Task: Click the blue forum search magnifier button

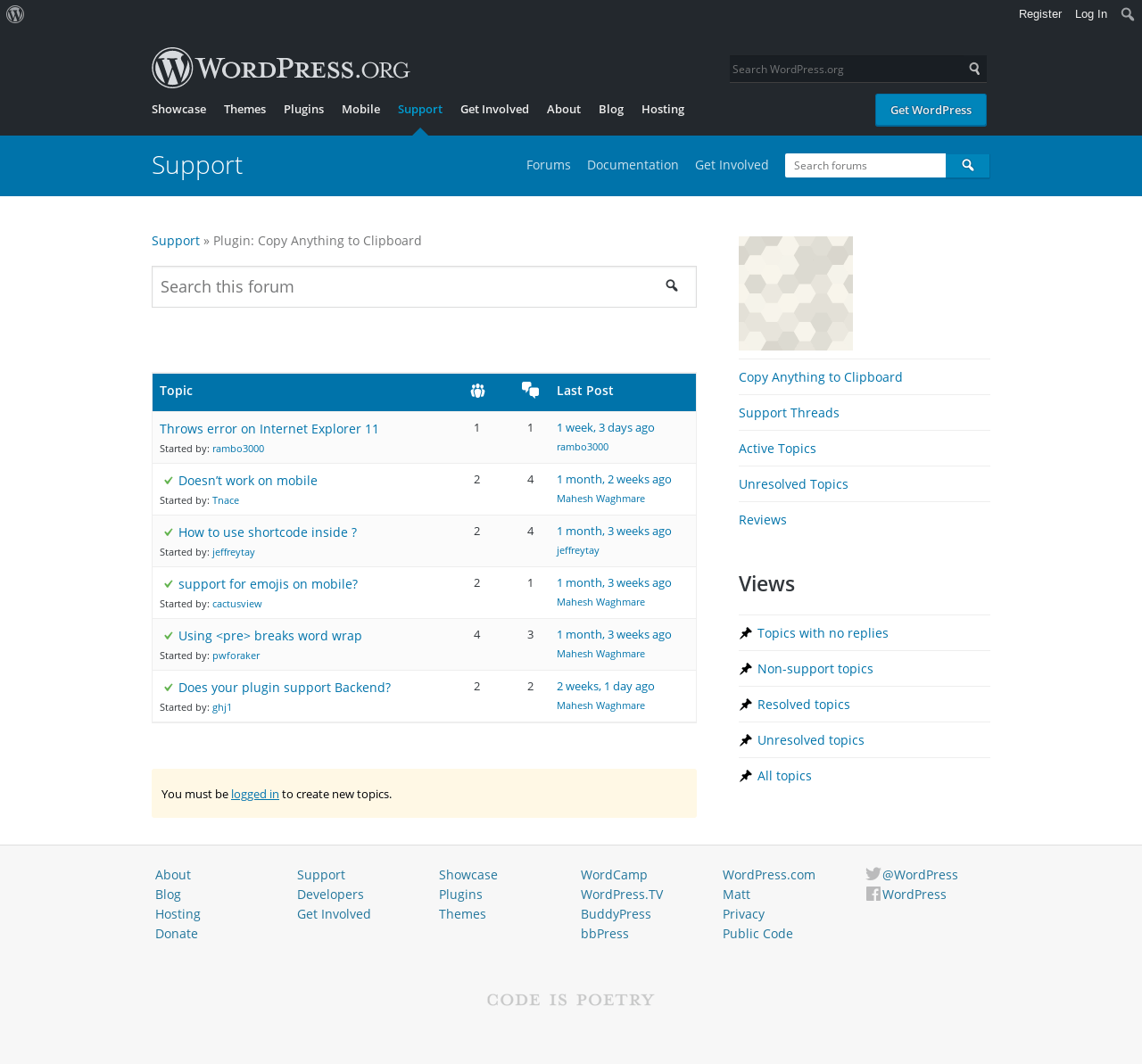Action: click(x=968, y=166)
